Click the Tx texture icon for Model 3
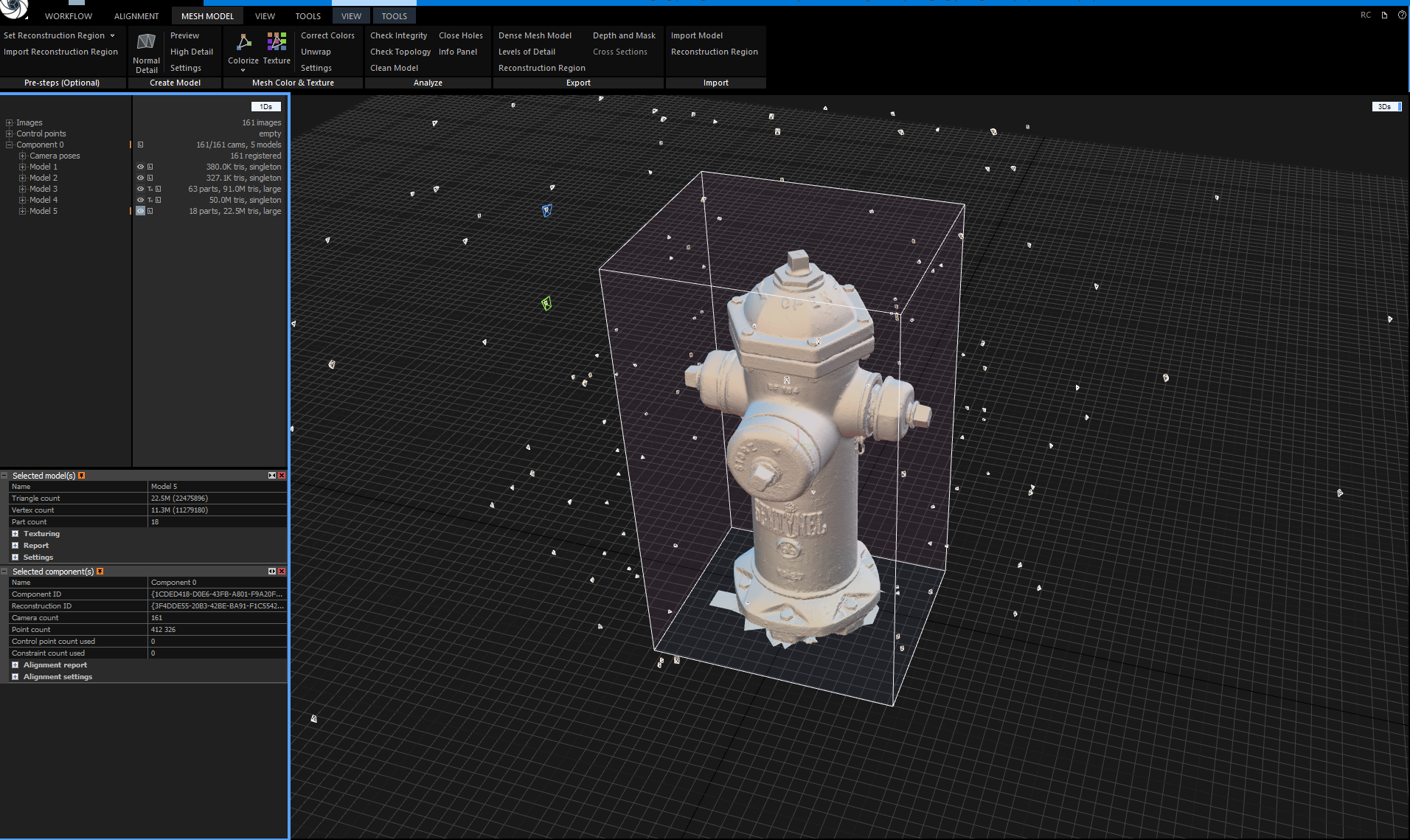 (x=150, y=190)
